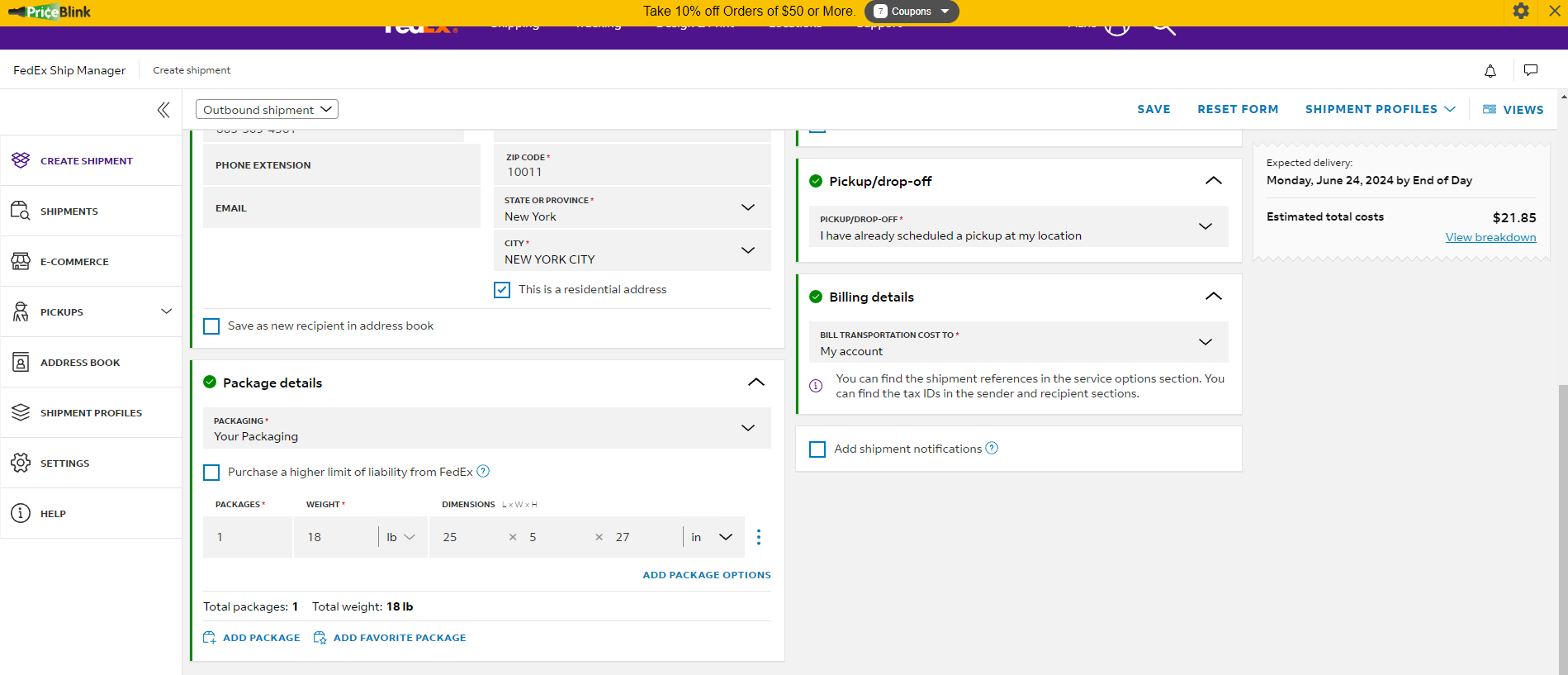Open the Coupons dropdown
The width and height of the screenshot is (1568, 675).
[912, 12]
